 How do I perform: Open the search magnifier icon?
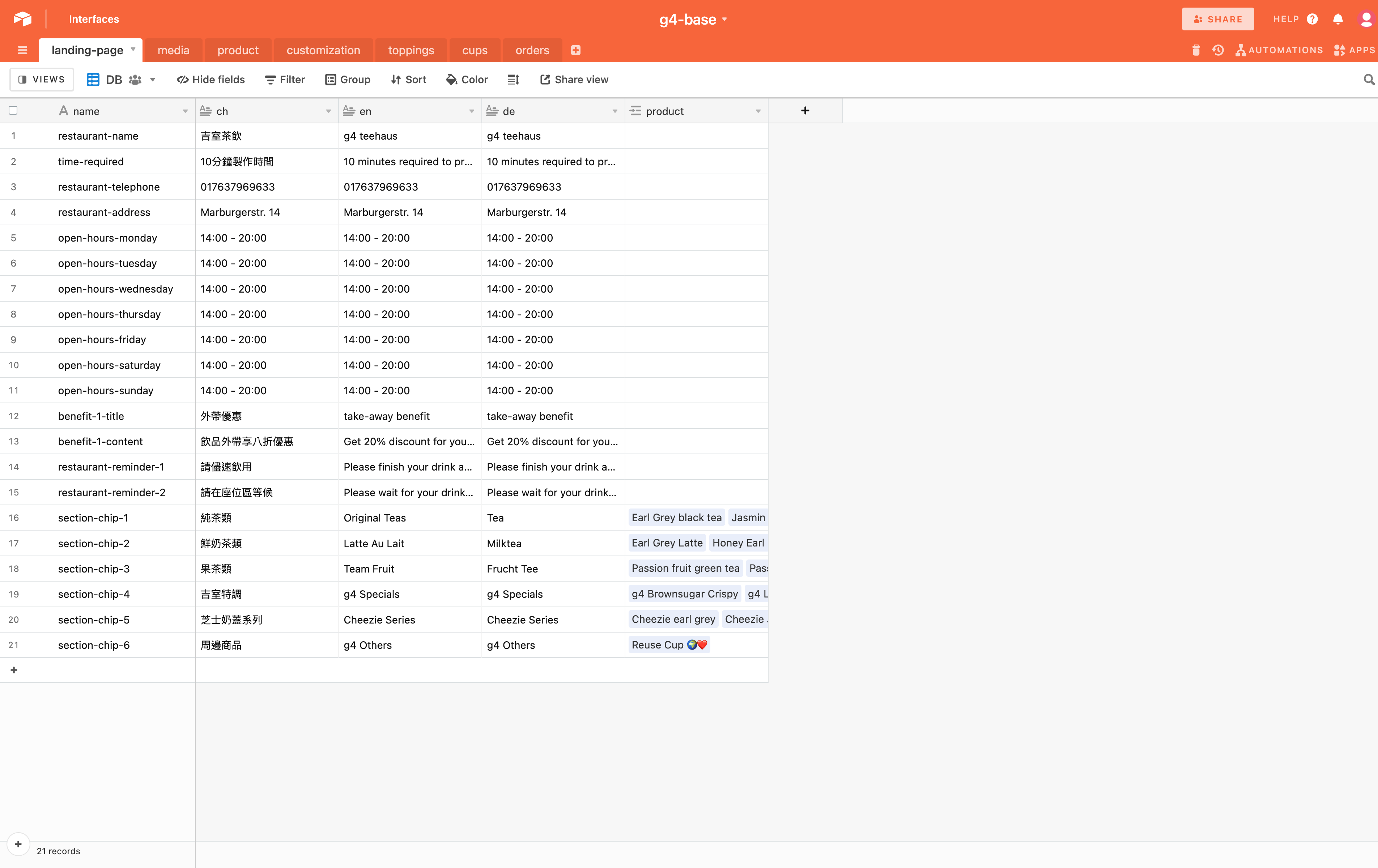[1368, 80]
